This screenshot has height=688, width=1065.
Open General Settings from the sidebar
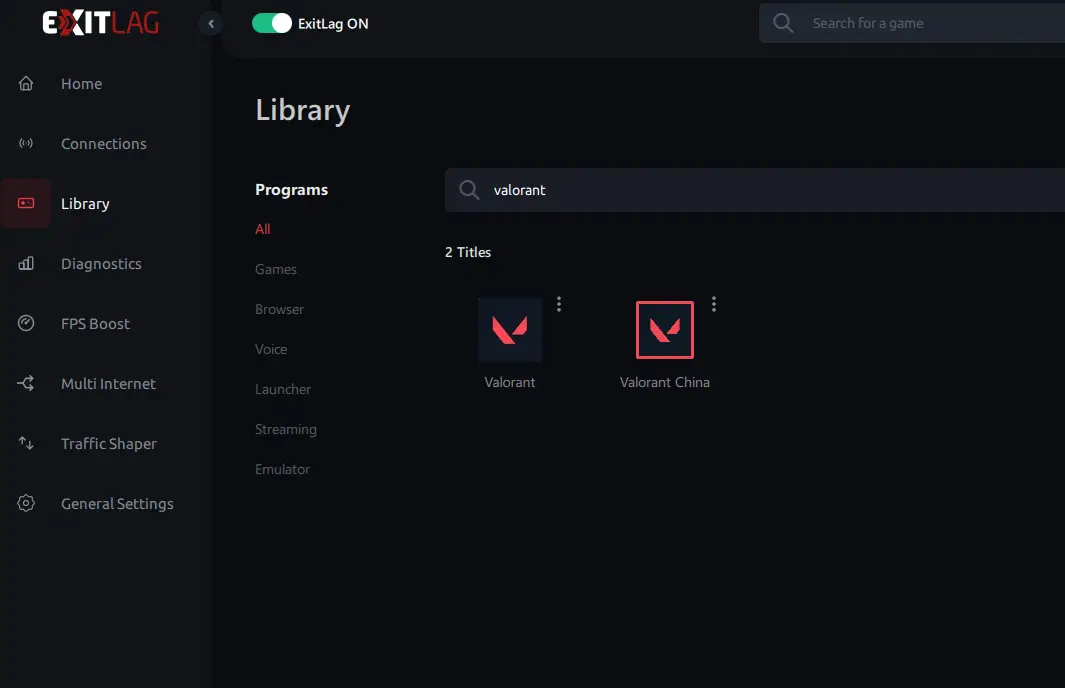coord(116,504)
